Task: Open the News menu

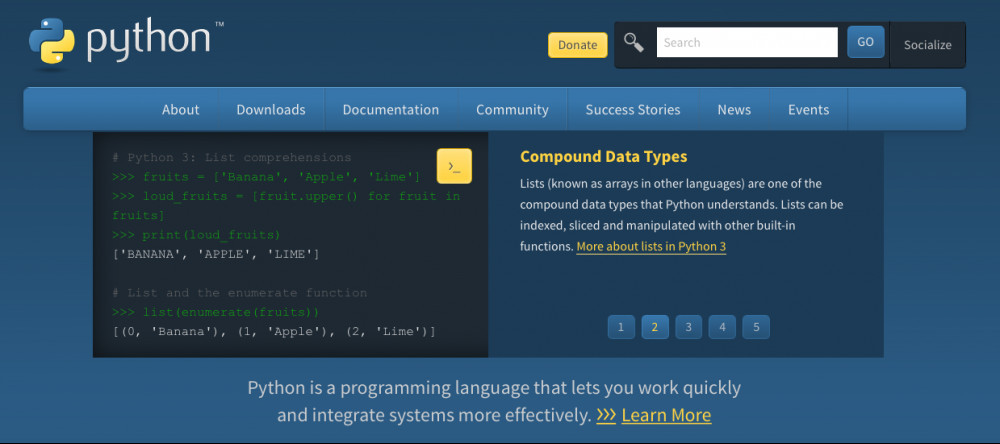Action: click(734, 110)
